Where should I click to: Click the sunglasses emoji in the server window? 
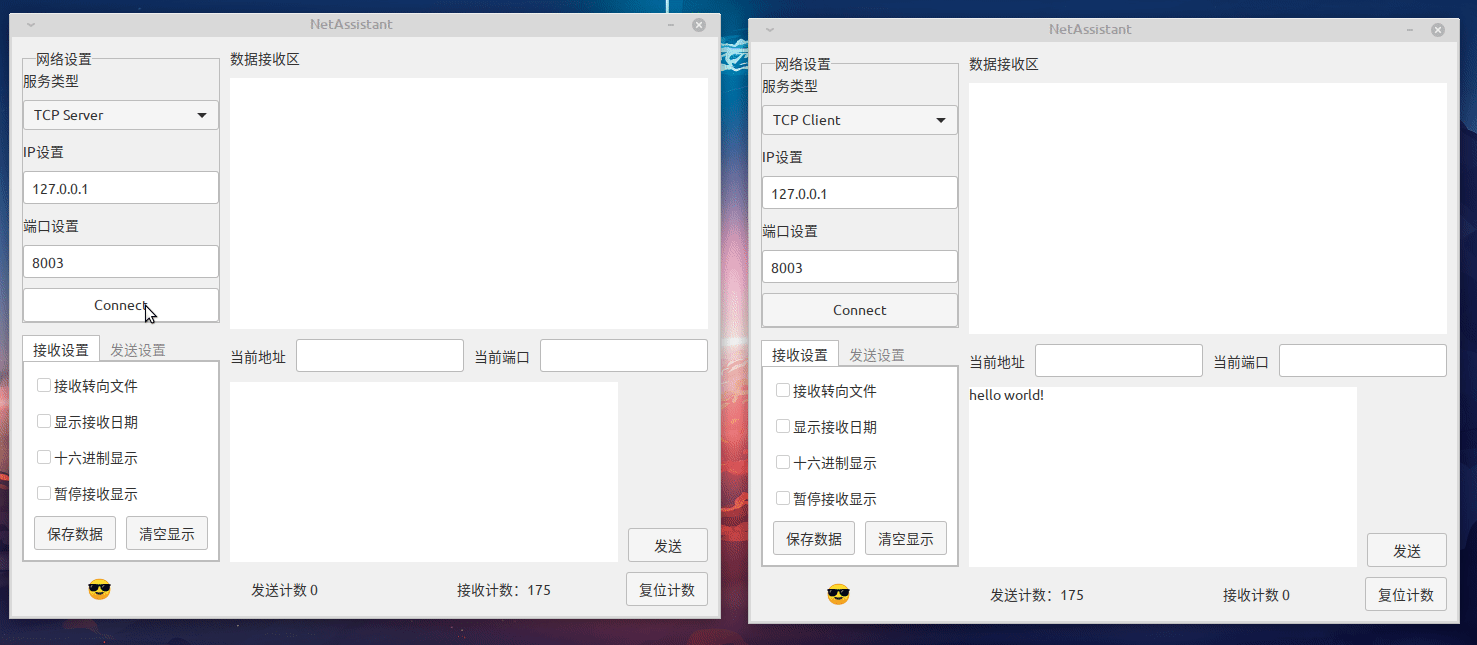point(99,590)
